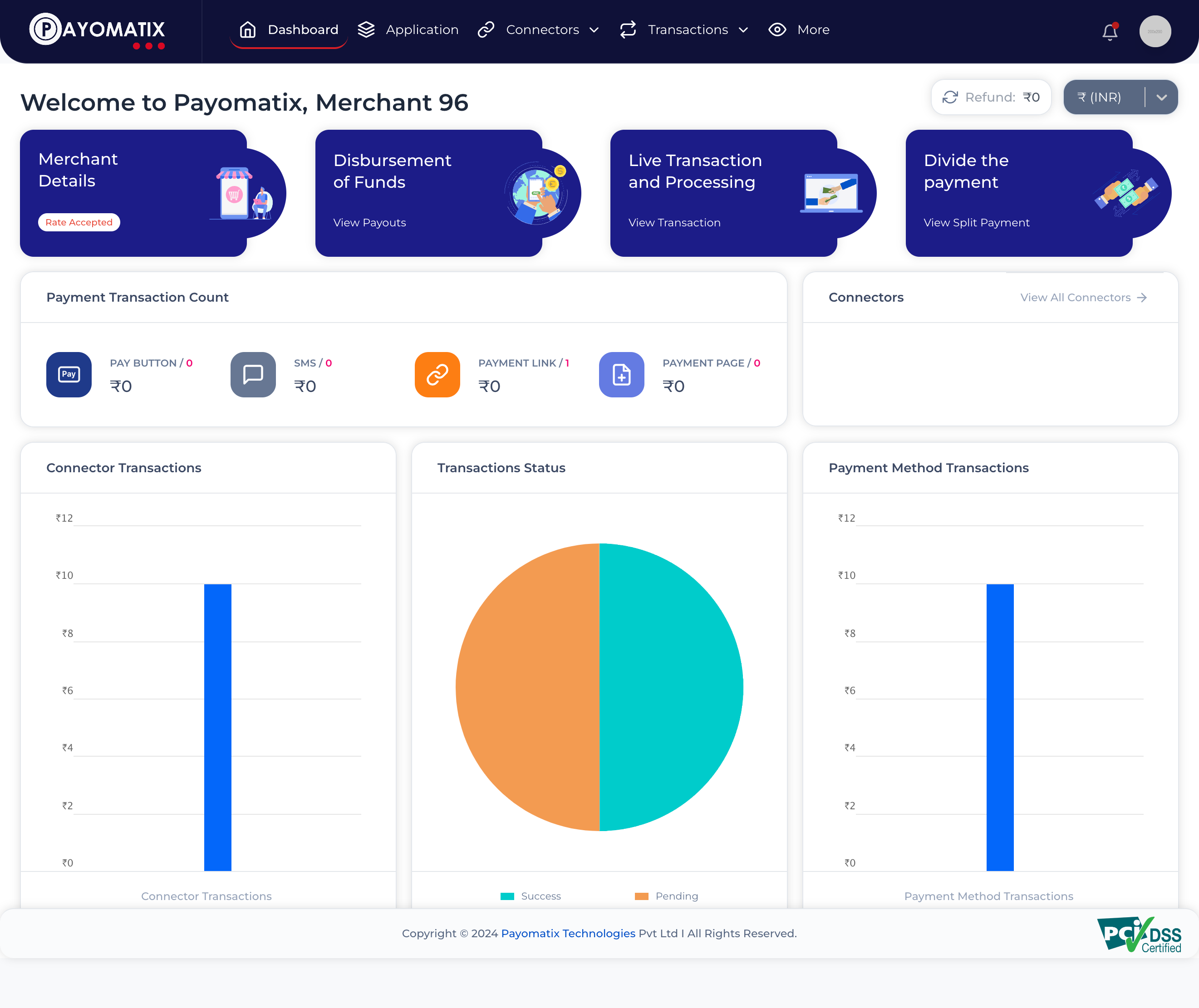Viewport: 1199px width, 1008px height.
Task: Click the orange Payment Link icon
Action: pyautogui.click(x=437, y=374)
